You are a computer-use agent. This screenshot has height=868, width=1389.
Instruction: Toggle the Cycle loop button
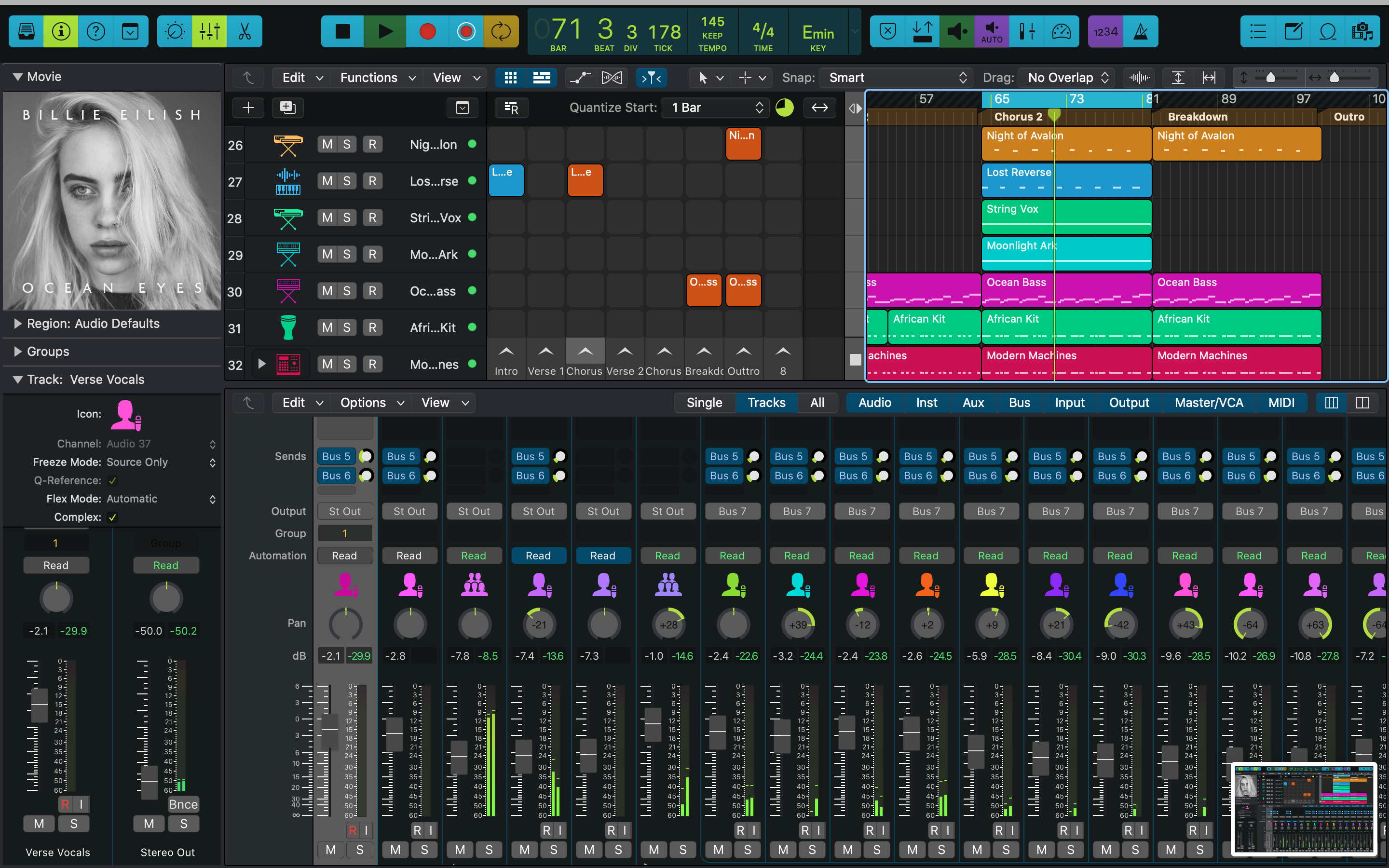click(501, 31)
